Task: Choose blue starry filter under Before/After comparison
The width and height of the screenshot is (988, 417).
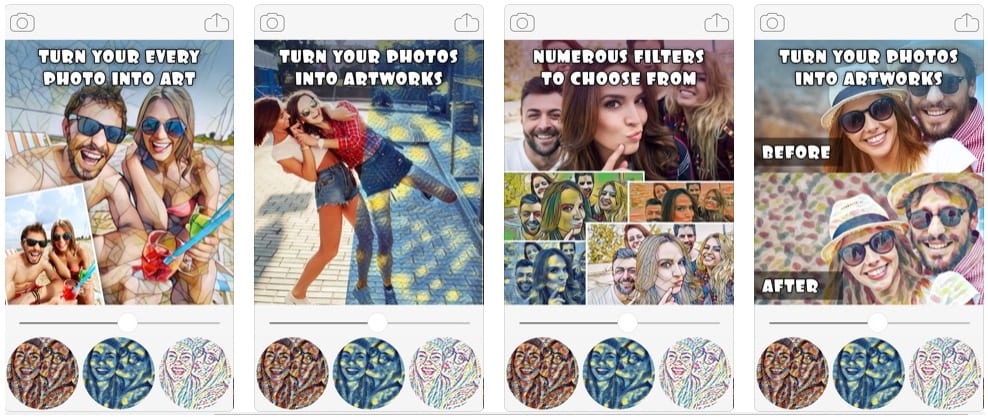Action: pyautogui.click(x=869, y=374)
